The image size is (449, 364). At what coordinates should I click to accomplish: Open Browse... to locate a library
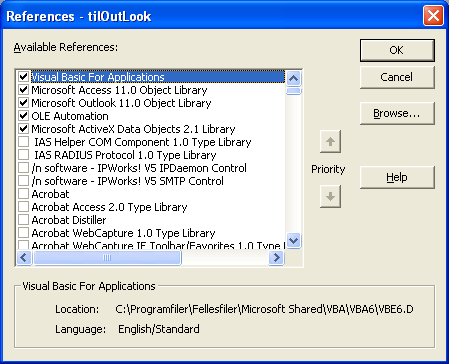click(x=397, y=114)
